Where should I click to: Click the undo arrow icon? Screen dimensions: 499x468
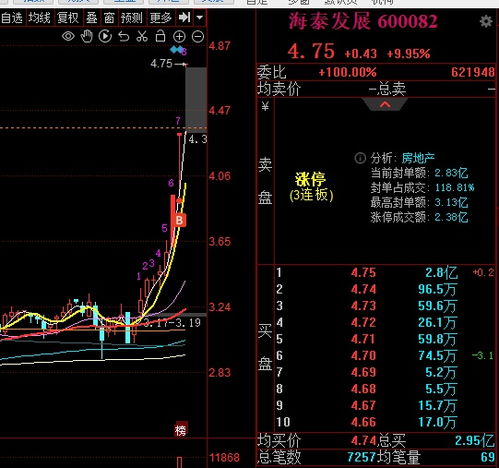(124, 36)
